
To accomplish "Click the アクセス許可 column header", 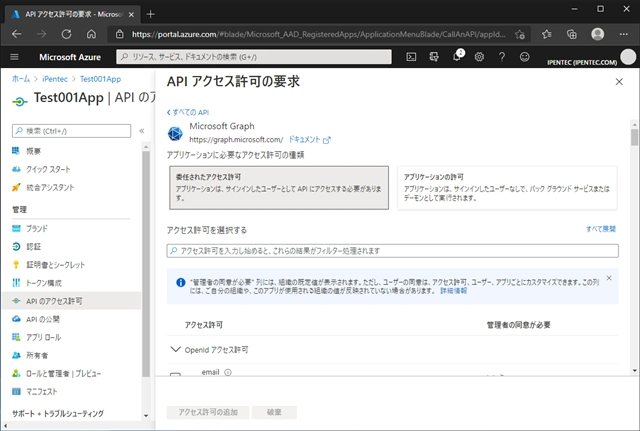I will point(204,325).
